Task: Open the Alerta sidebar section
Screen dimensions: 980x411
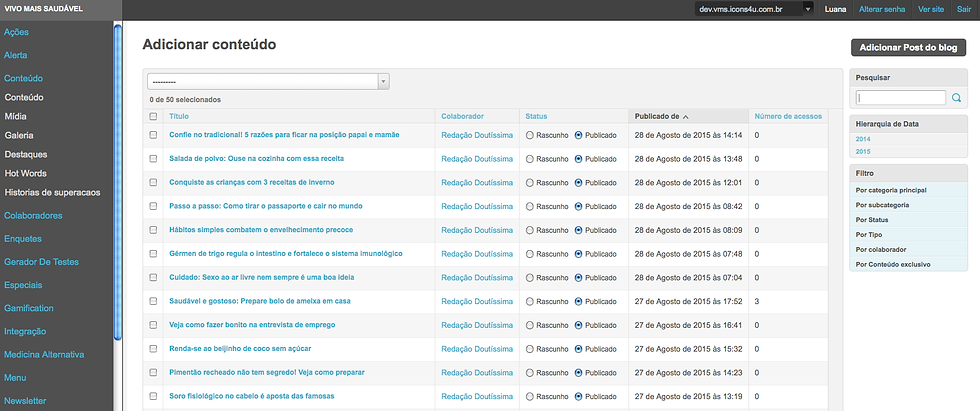Action: tap(16, 55)
